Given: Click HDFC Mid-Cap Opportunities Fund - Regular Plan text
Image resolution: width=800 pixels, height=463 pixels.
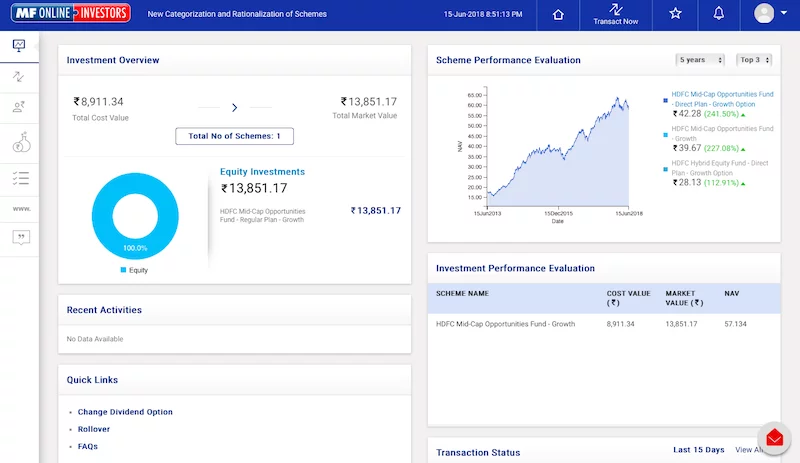Looking at the screenshot, I should pos(262,215).
